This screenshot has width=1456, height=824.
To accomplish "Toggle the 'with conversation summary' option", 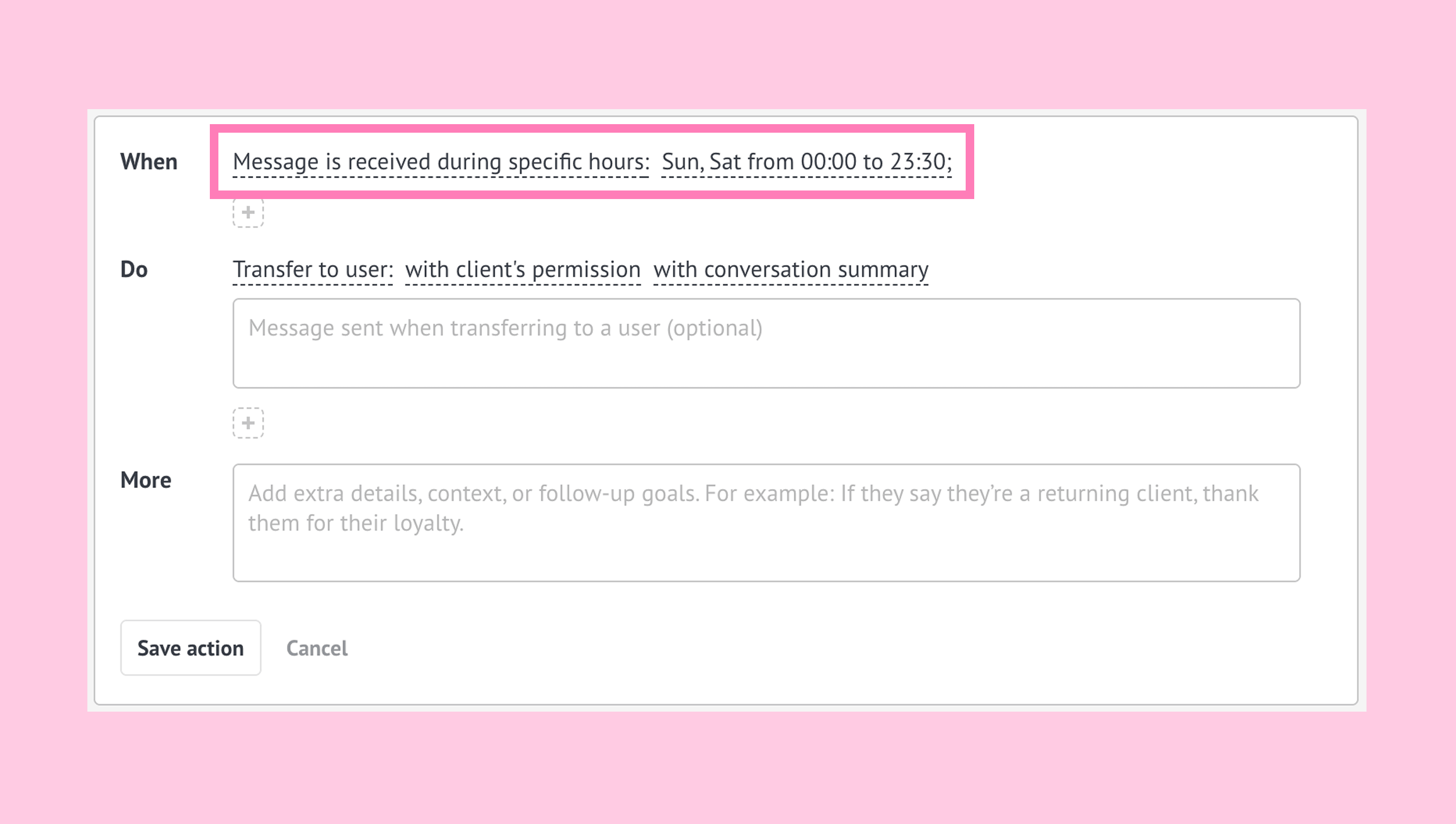I will (790, 269).
